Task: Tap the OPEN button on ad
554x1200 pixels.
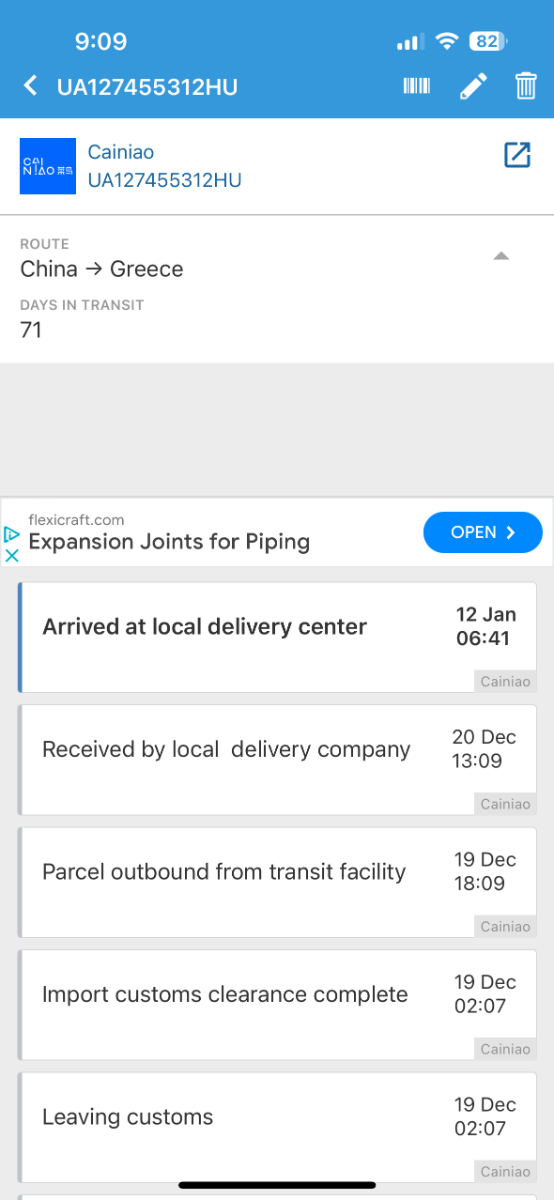Action: point(483,532)
